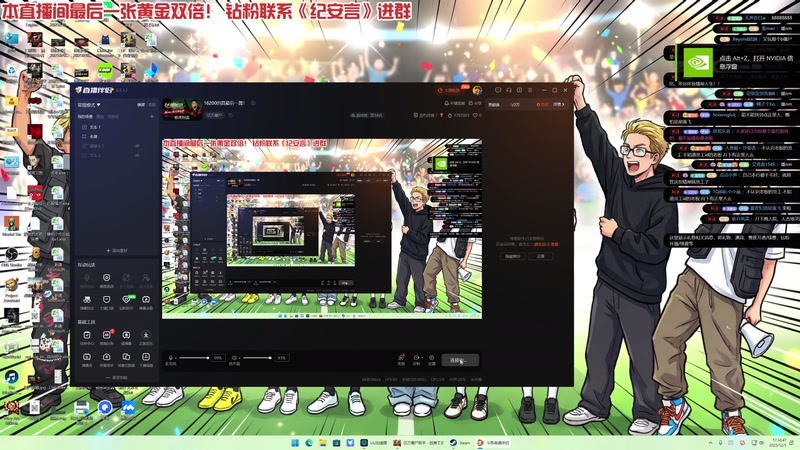800x450 pixels.
Task: Refresh the stream category tag
Action: pos(230,115)
